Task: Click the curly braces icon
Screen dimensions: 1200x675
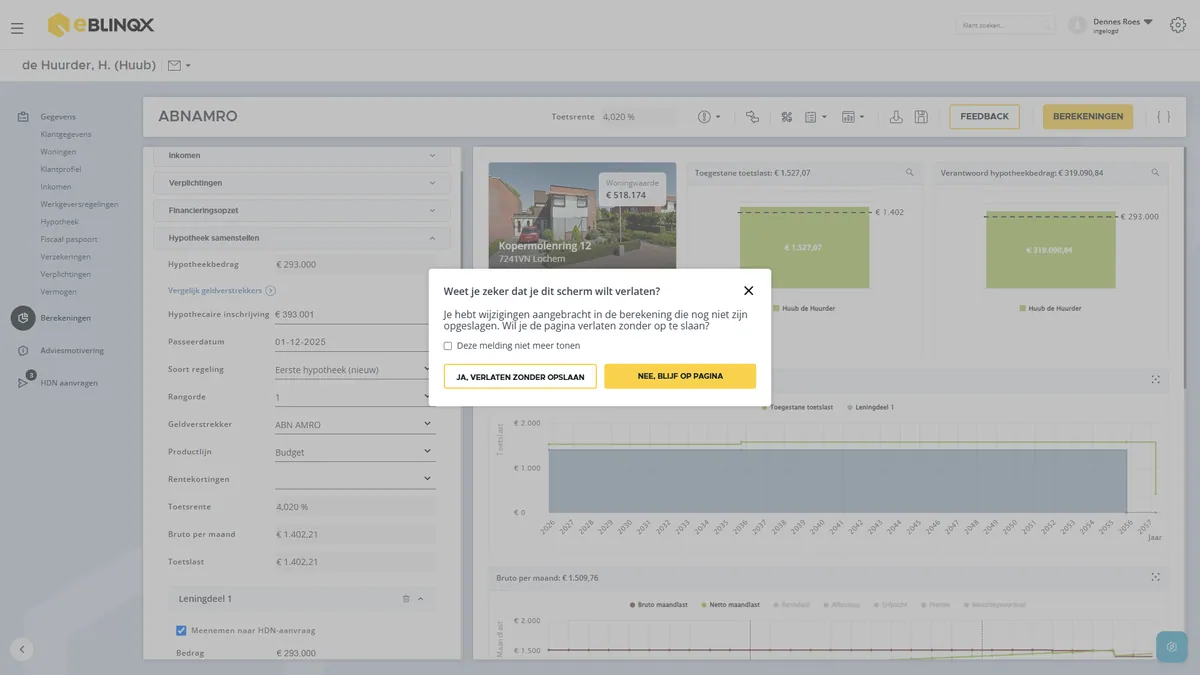Action: click(x=1163, y=117)
